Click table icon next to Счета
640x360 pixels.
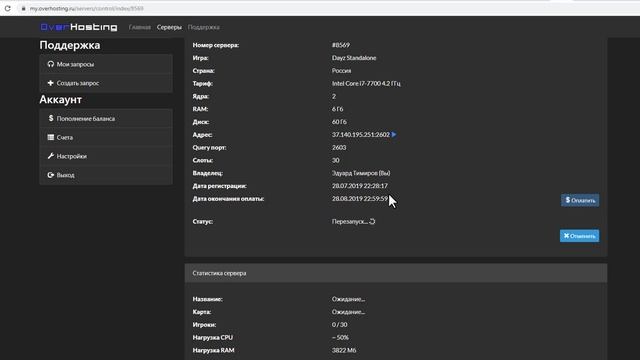(51, 138)
